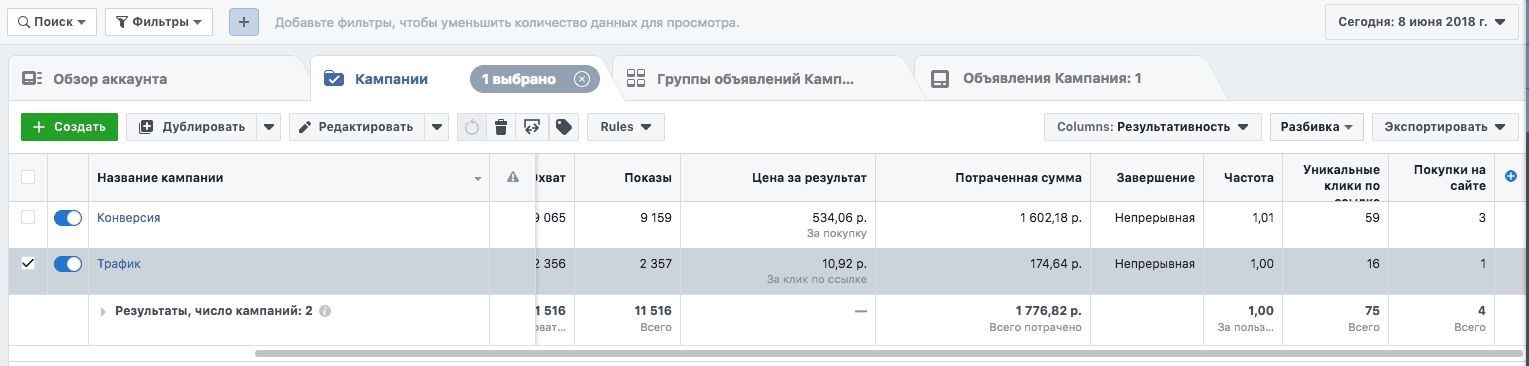Open the Экспортировать dropdown
This screenshot has height=366, width=1529.
pos(1445,127)
